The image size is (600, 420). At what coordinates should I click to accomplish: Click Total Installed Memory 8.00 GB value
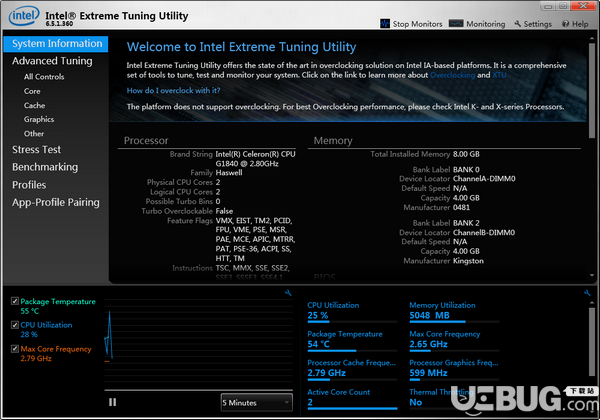coord(466,154)
